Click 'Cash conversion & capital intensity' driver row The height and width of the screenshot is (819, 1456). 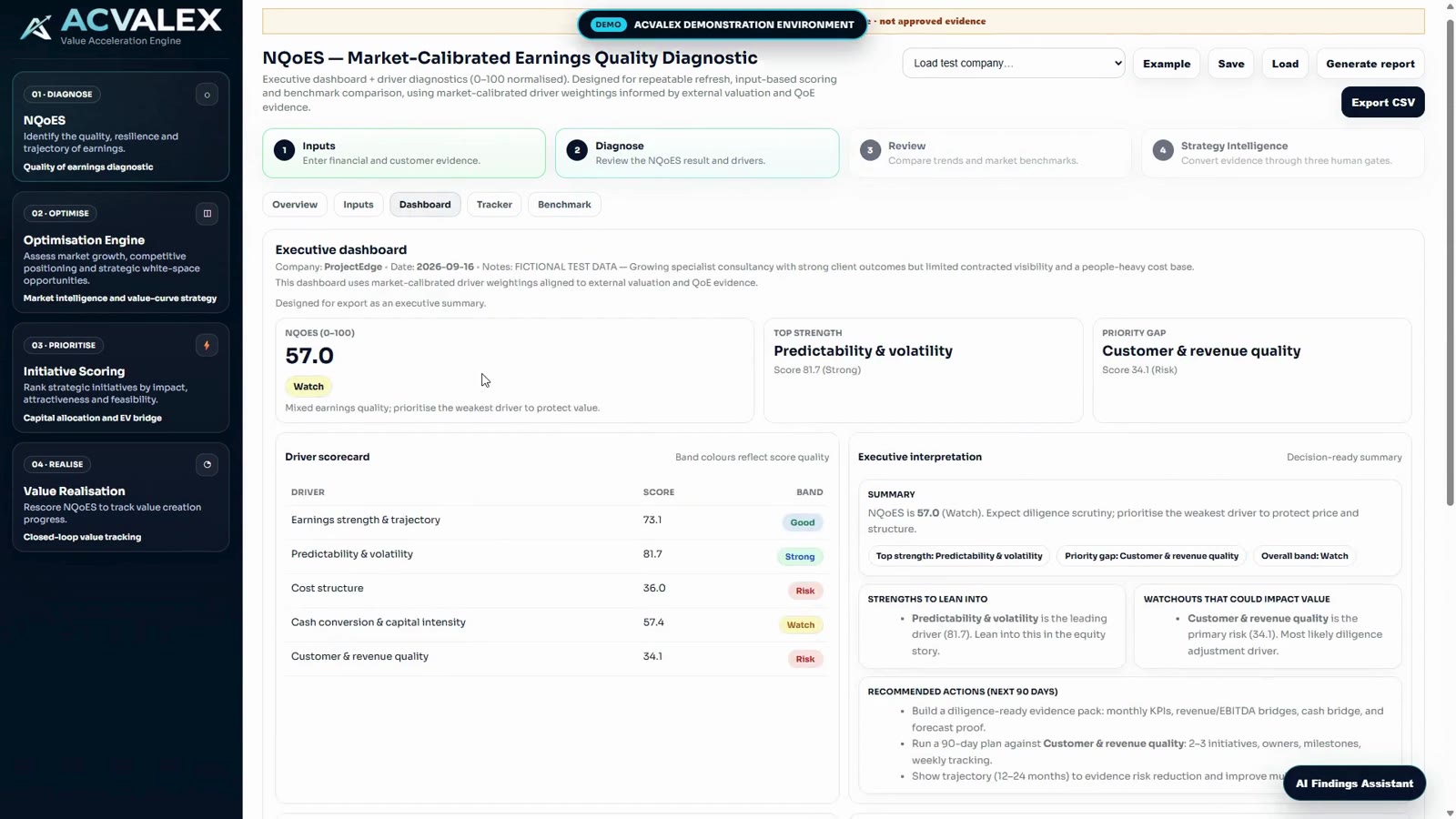(557, 622)
